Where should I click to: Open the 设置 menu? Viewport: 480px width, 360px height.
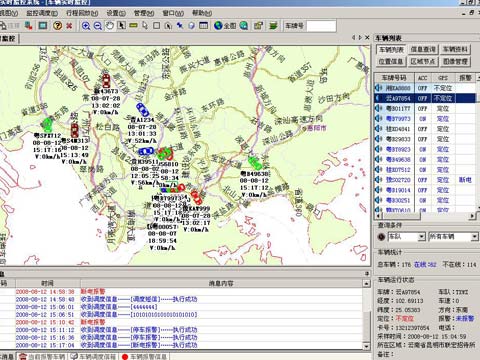coord(116,13)
